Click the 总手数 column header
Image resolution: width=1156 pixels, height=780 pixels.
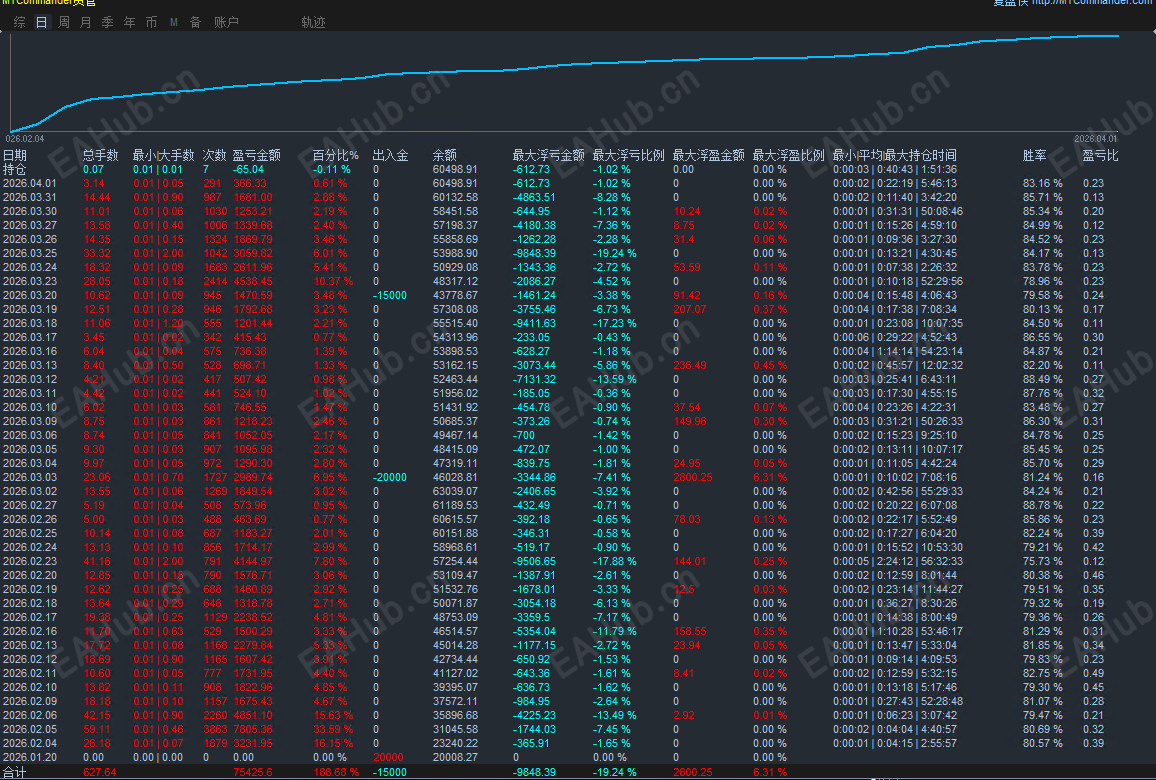100,155
